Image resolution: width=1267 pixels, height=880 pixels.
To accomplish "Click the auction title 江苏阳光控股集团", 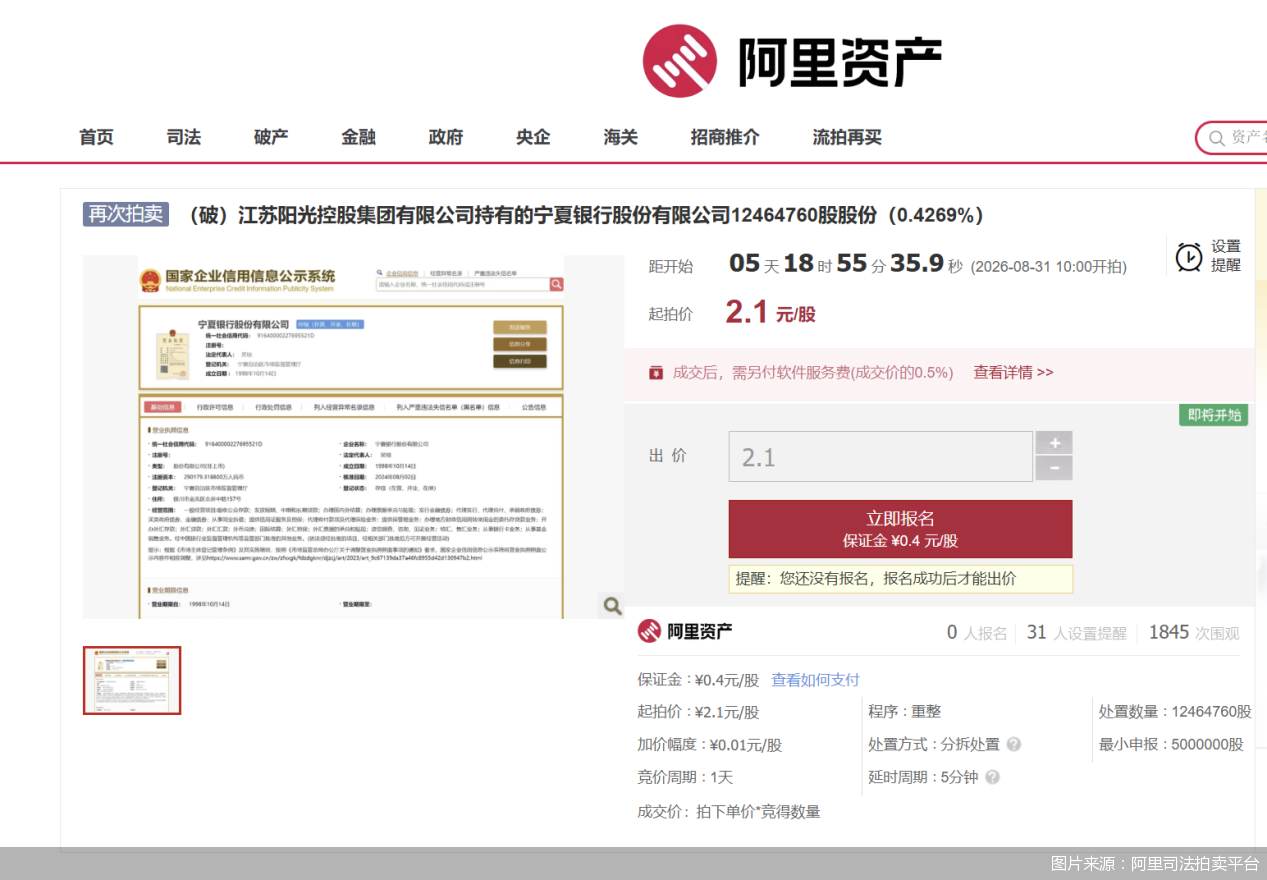I will click(x=585, y=215).
